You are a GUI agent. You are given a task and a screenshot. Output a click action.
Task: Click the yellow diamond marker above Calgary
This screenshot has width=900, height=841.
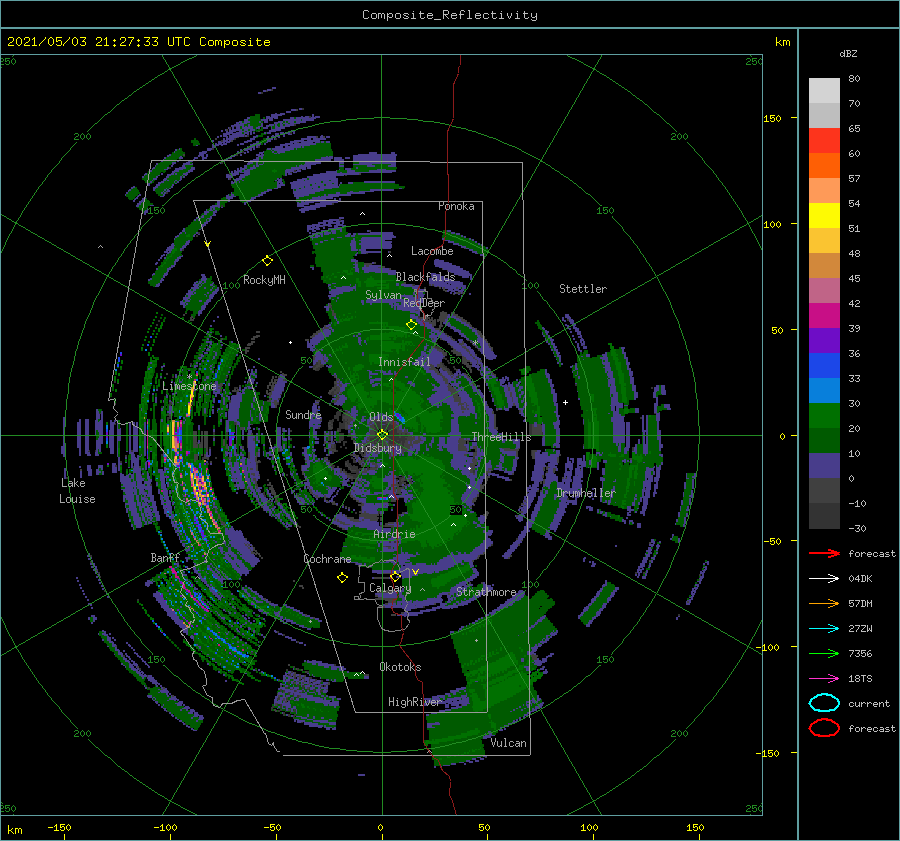pyautogui.click(x=395, y=576)
